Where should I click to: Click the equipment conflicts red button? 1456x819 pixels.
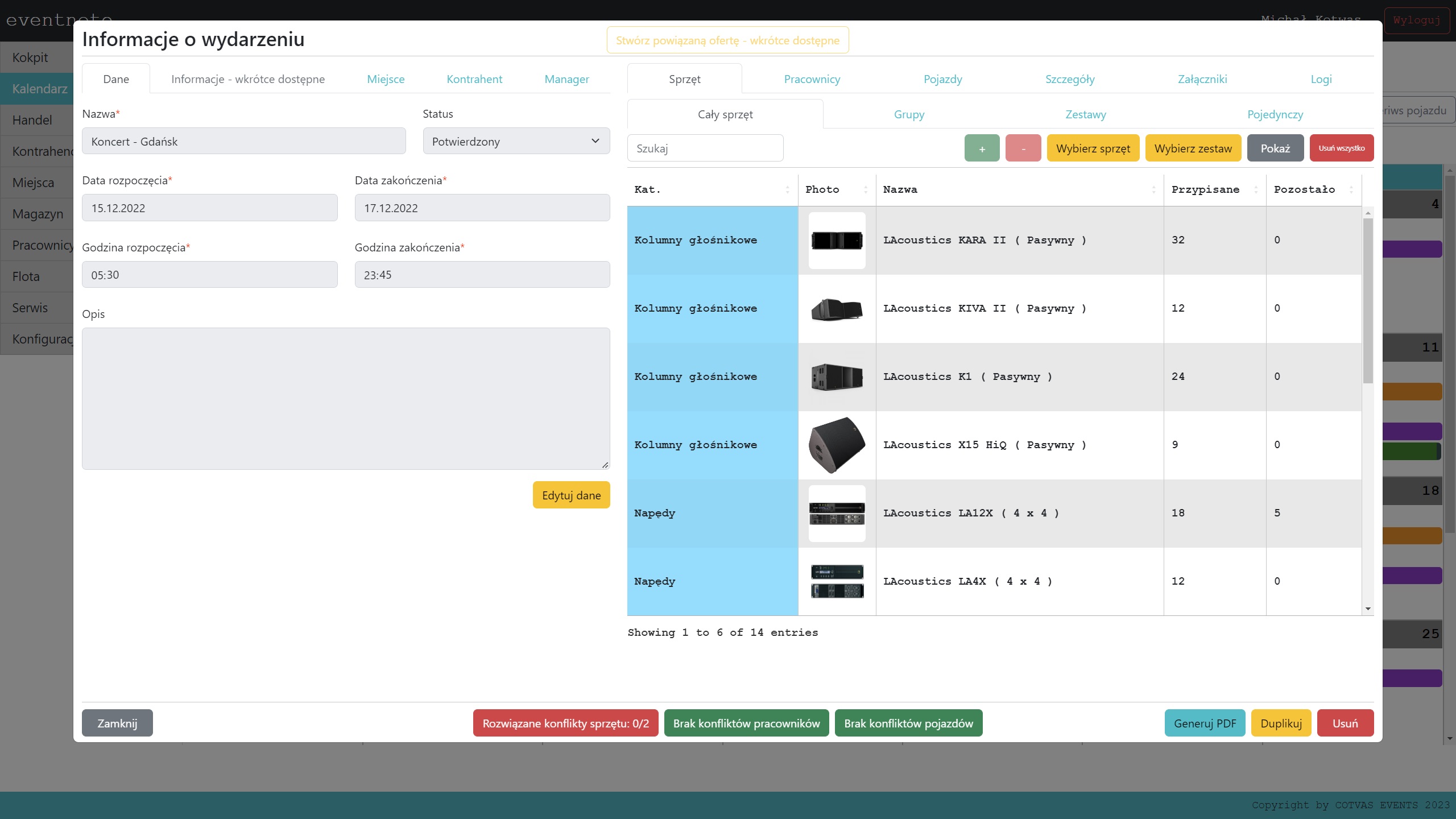pyautogui.click(x=565, y=723)
